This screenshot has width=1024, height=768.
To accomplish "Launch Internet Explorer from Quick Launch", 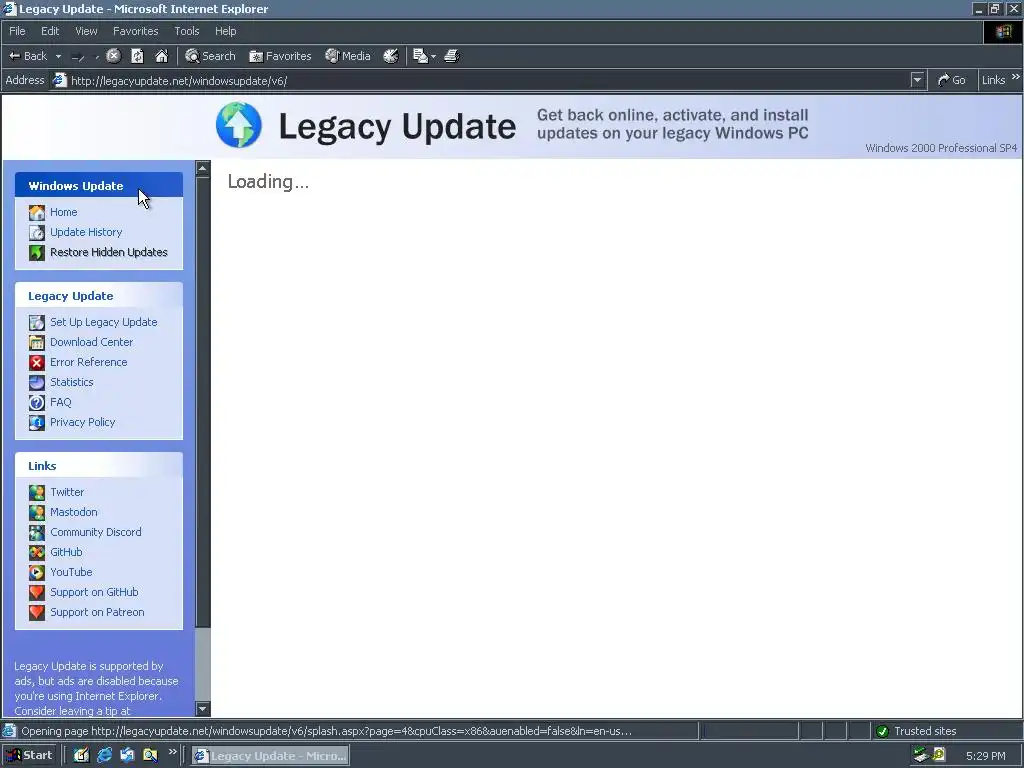I will point(104,756).
